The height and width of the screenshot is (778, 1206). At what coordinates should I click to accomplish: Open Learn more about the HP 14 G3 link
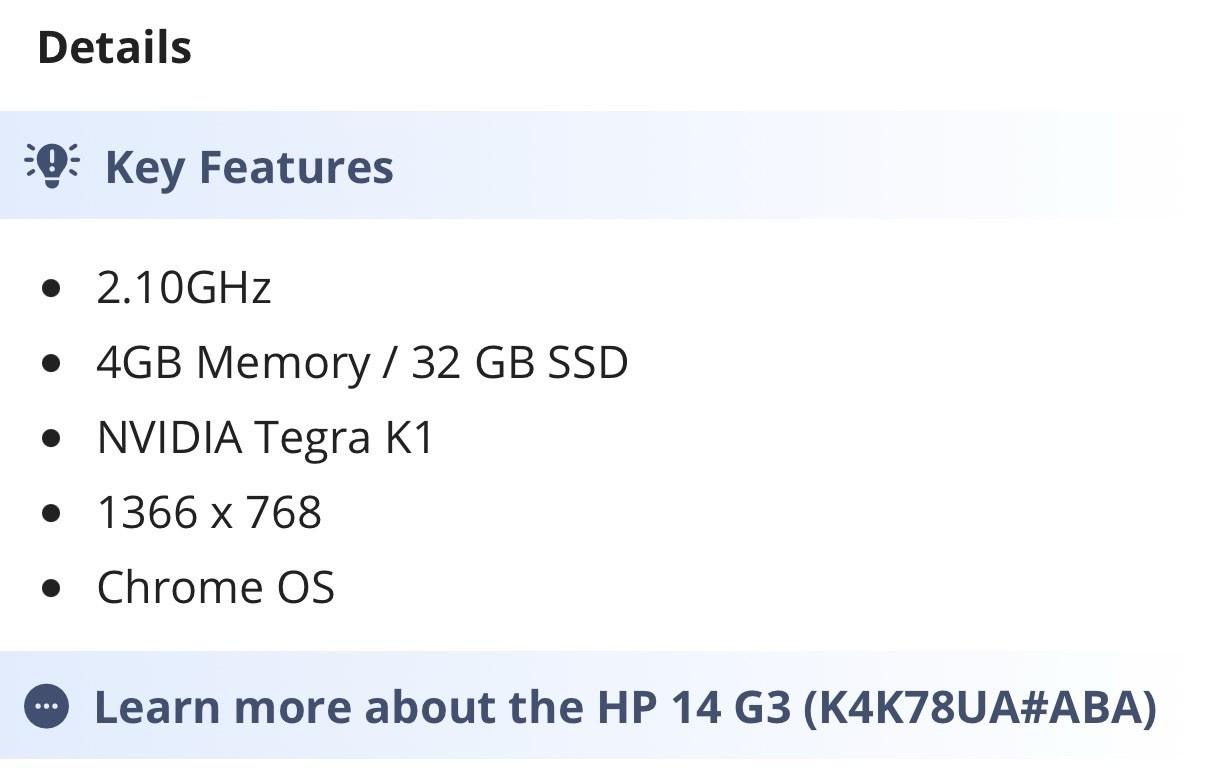[x=625, y=707]
